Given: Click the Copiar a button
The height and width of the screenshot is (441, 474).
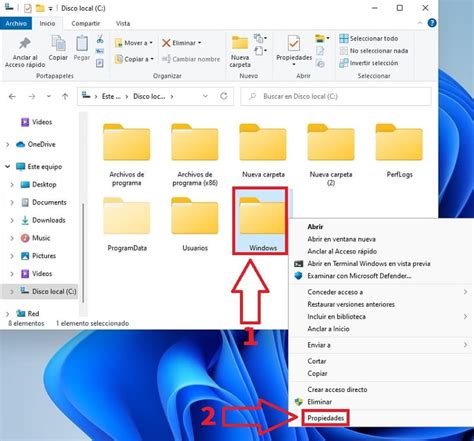Looking at the screenshot, I should [x=134, y=59].
